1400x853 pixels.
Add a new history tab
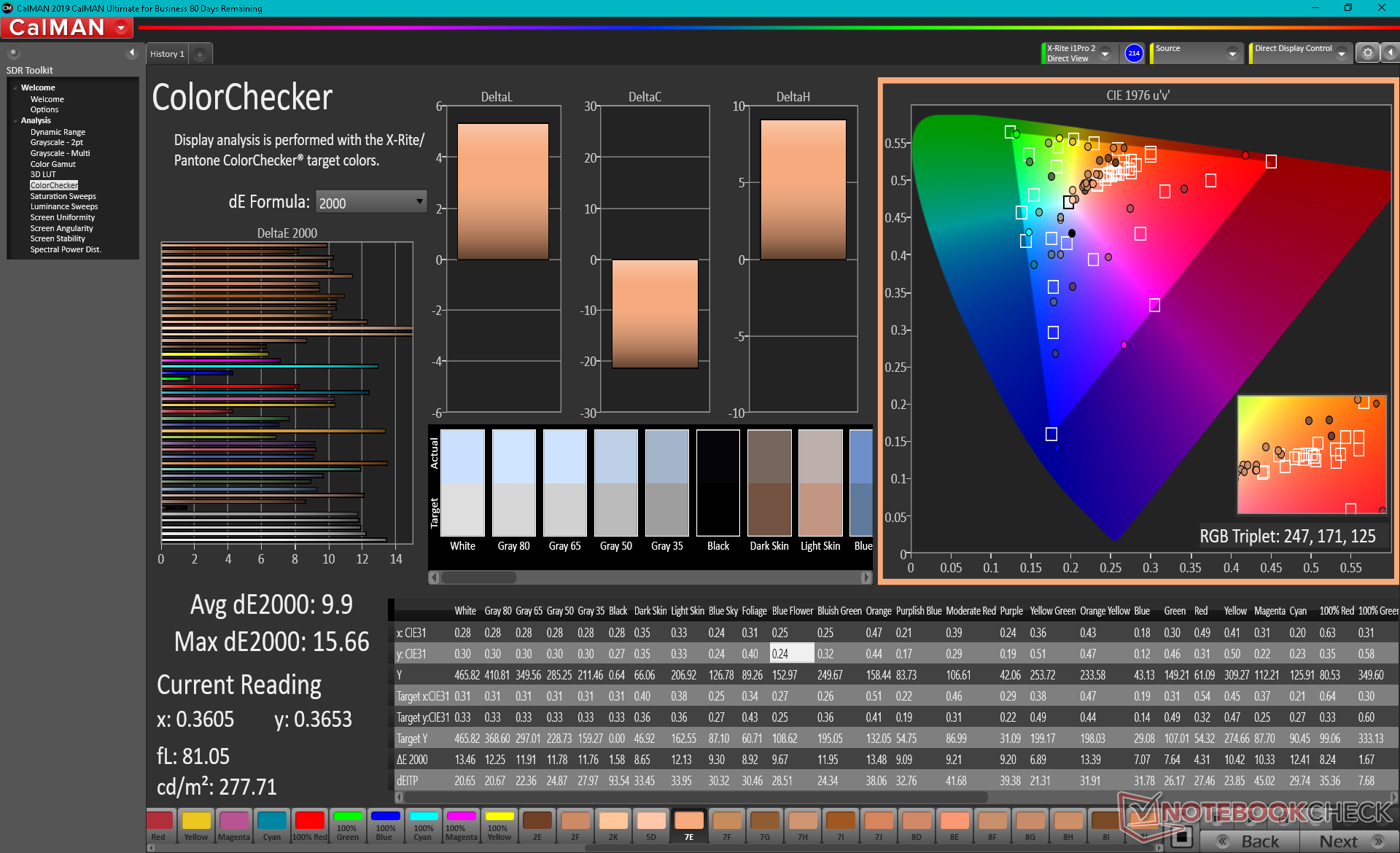[x=200, y=55]
